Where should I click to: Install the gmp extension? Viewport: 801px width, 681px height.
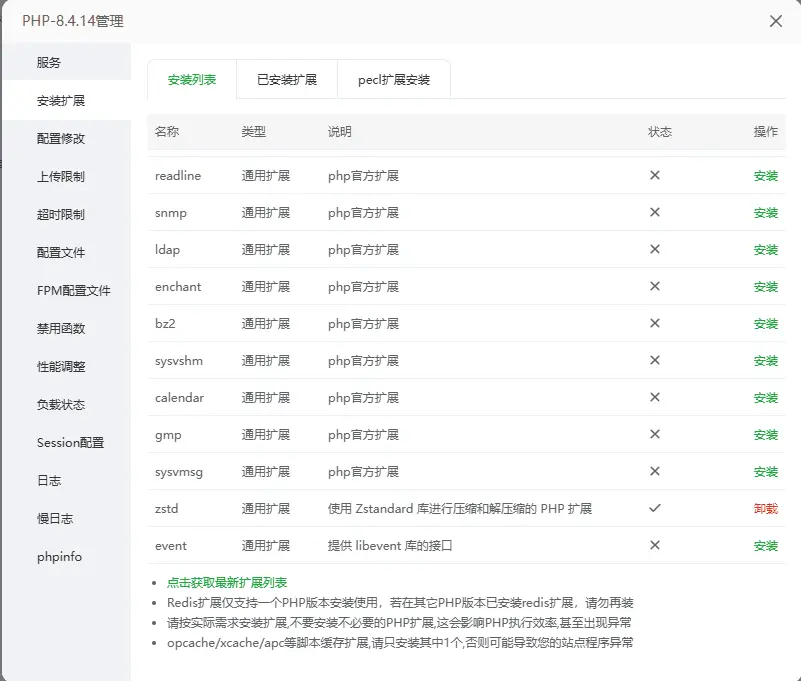coord(765,435)
